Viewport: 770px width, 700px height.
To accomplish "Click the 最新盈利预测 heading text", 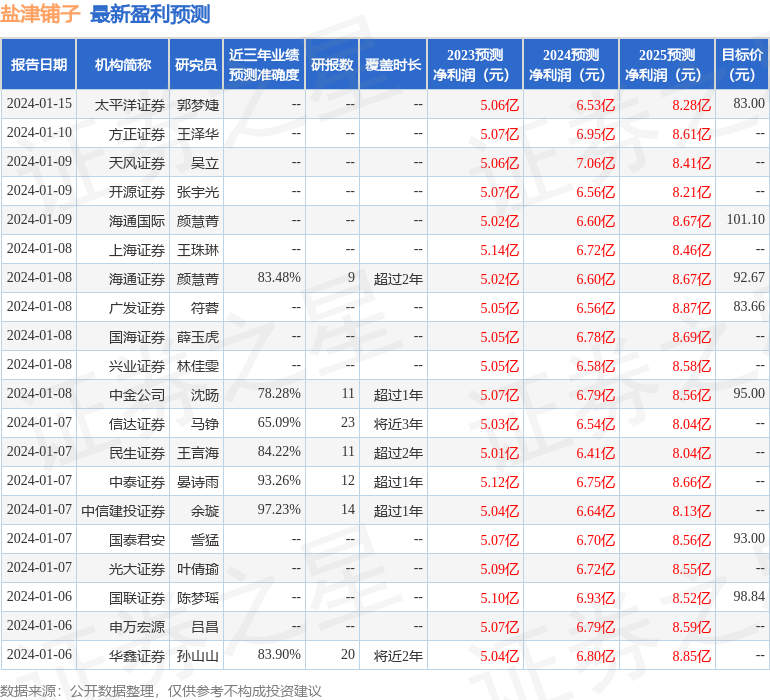I will click(x=150, y=14).
